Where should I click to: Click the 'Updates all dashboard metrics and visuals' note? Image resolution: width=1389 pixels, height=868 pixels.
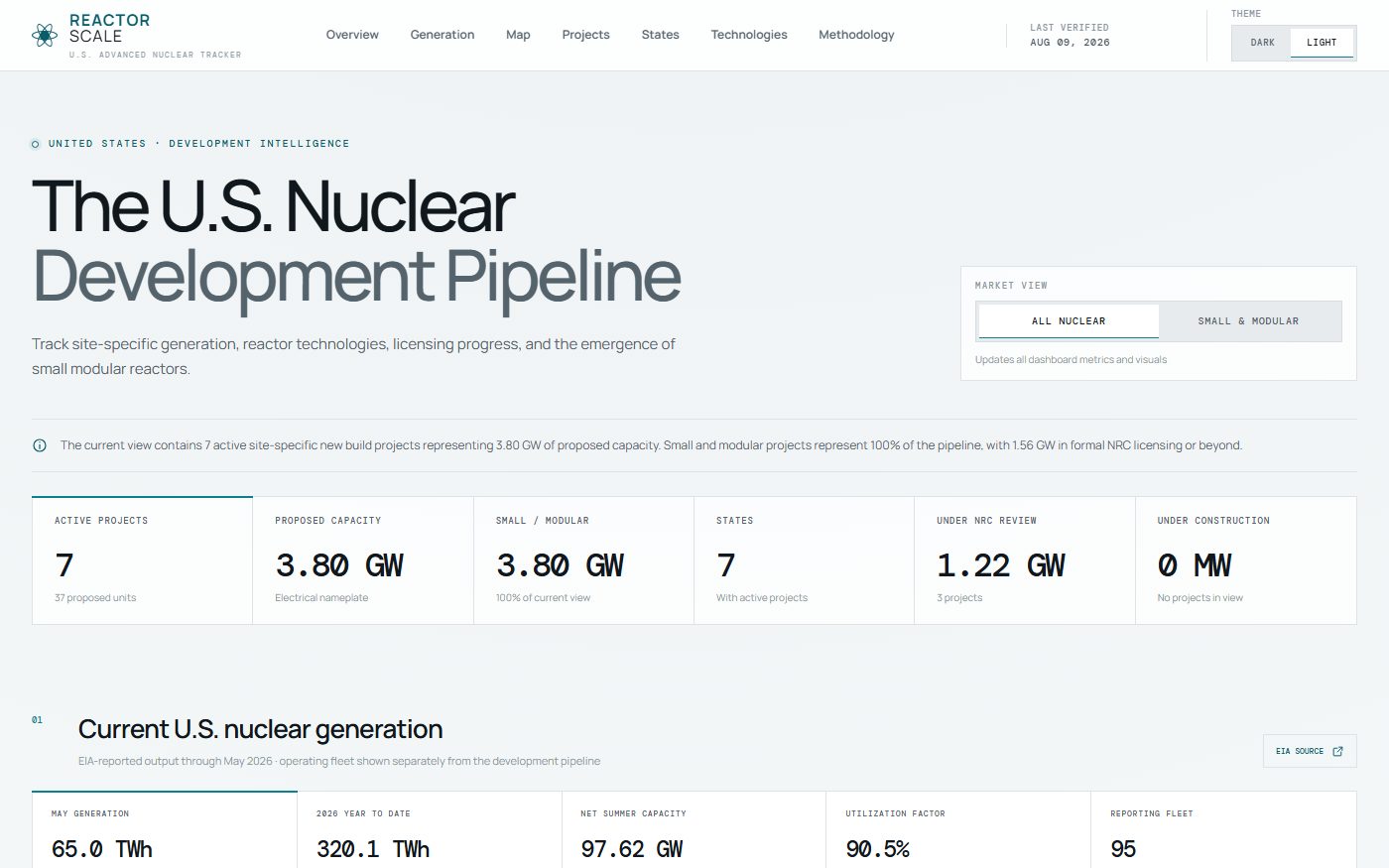pyautogui.click(x=1071, y=360)
